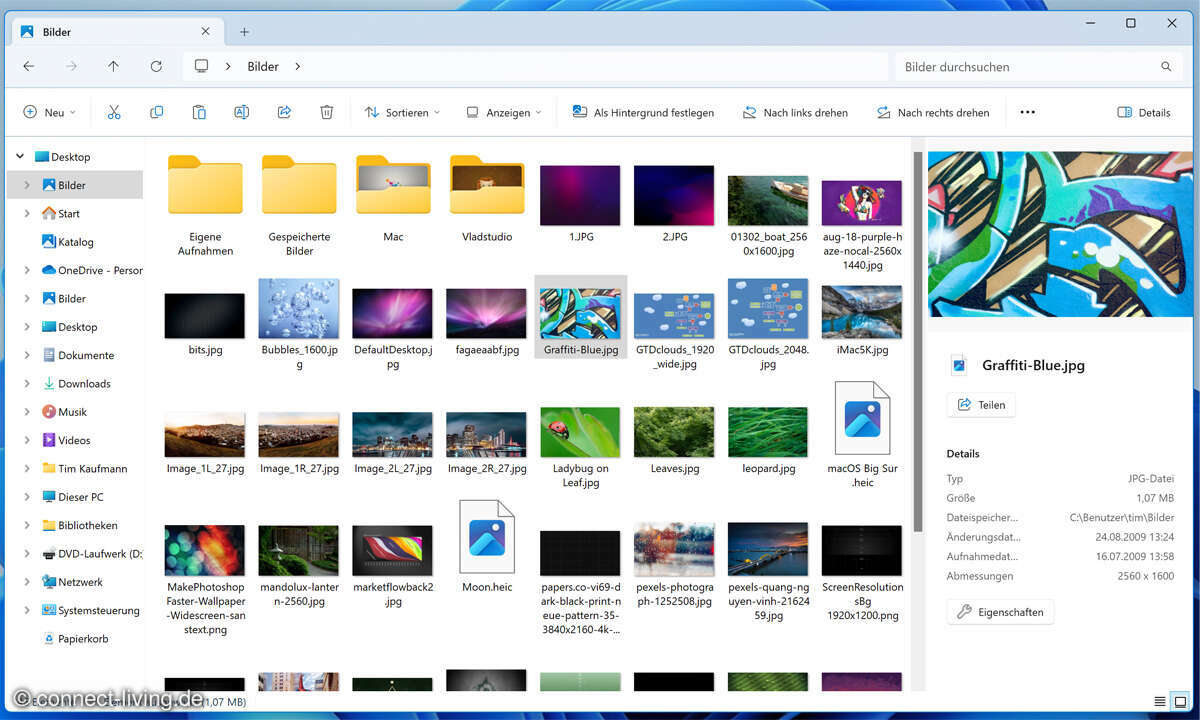Click the Paste clipboard icon
The width and height of the screenshot is (1200, 720).
[x=199, y=112]
